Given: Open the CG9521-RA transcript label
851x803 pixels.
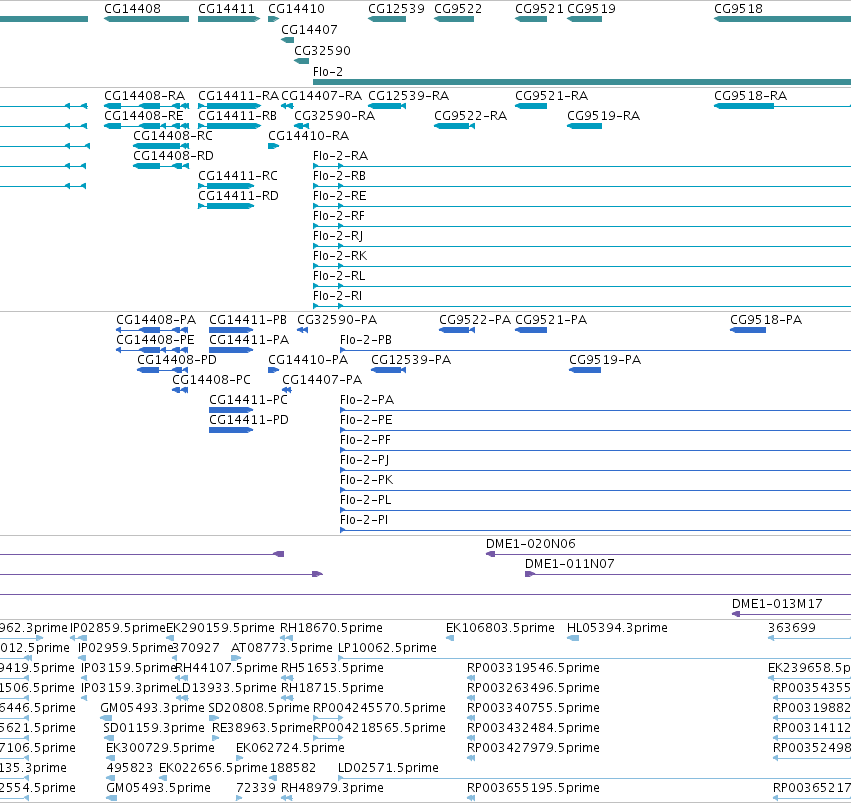Looking at the screenshot, I should click(x=551, y=96).
